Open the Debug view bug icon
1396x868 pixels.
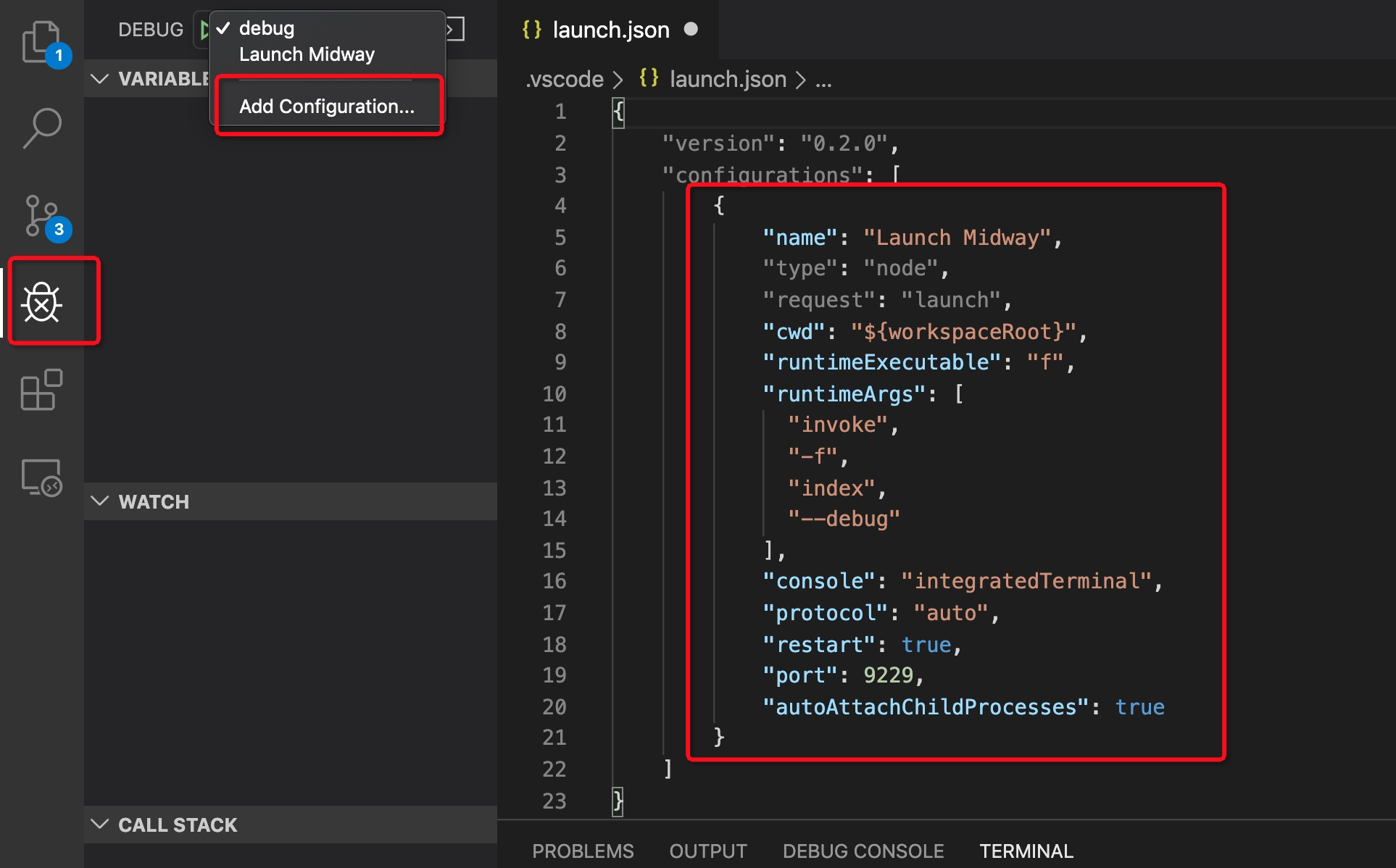42,301
